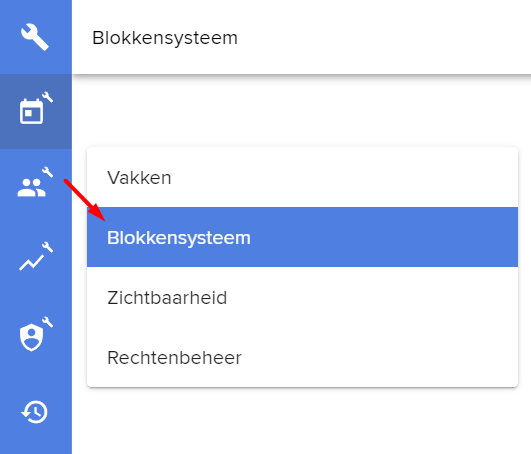
Task: Click small wrench badge on calendar icon
Action: (x=47, y=97)
